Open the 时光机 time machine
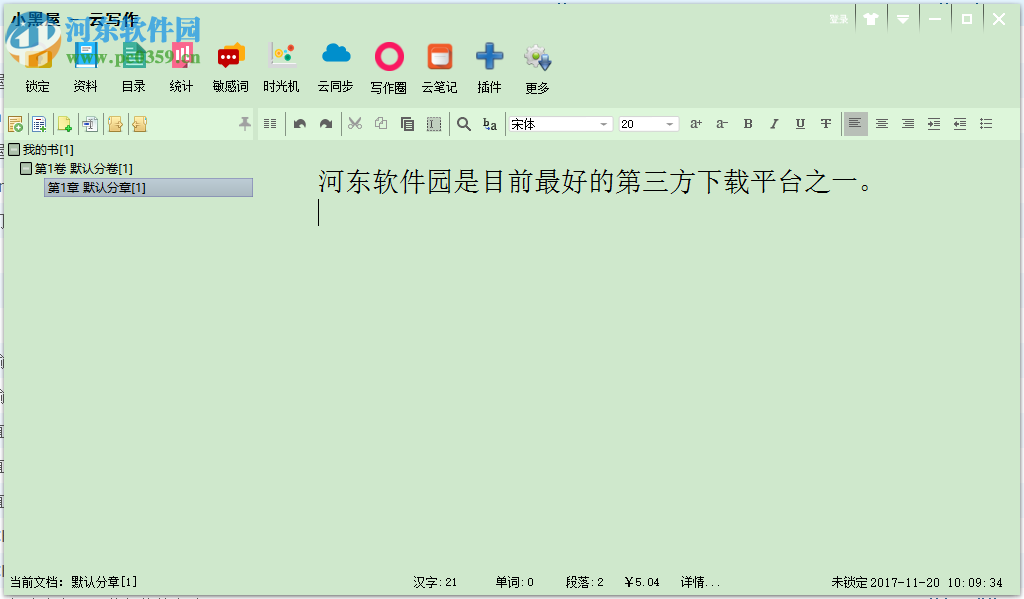1024x599 pixels. [283, 66]
